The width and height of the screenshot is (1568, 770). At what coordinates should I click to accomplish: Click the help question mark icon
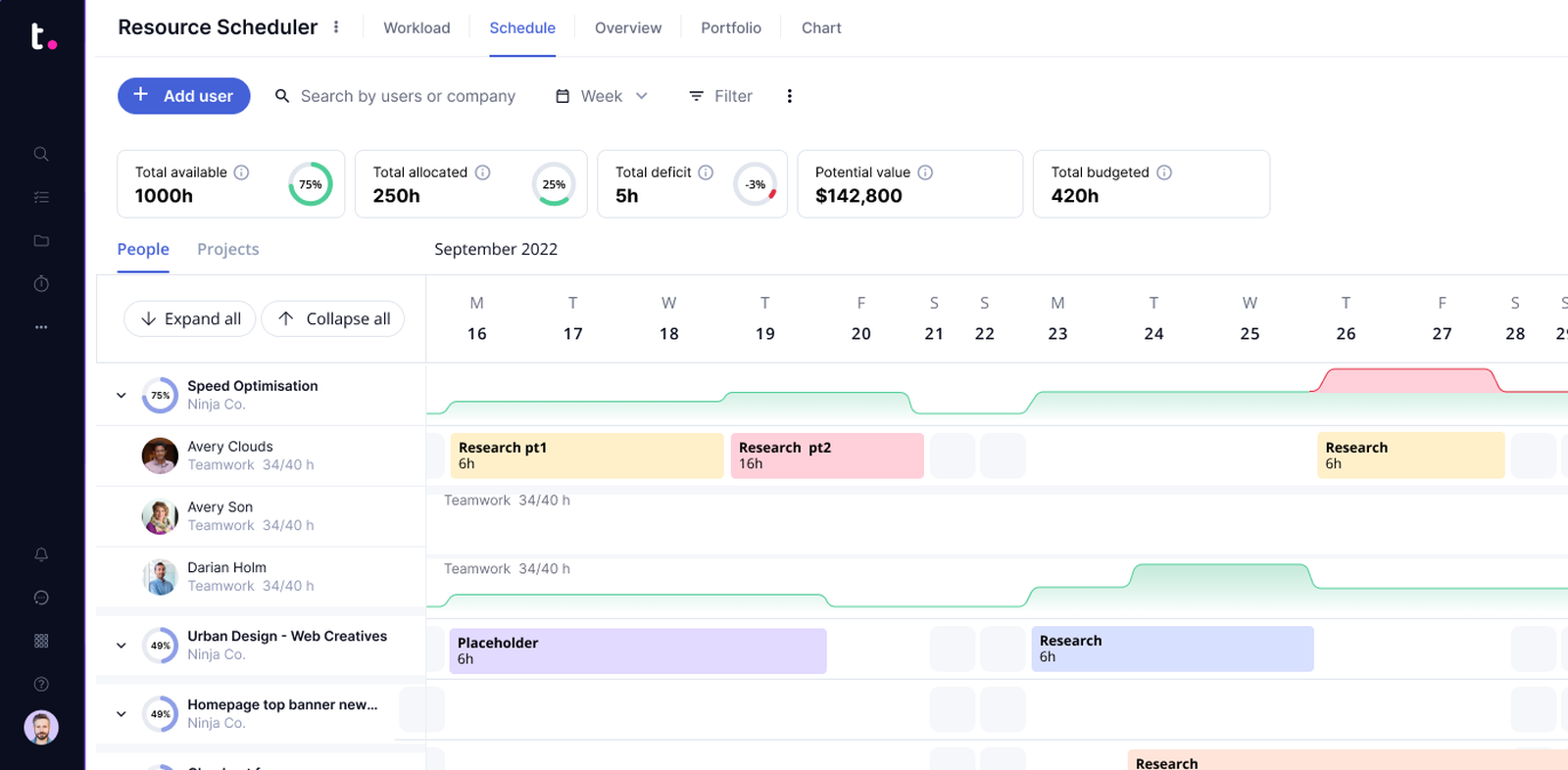click(41, 684)
